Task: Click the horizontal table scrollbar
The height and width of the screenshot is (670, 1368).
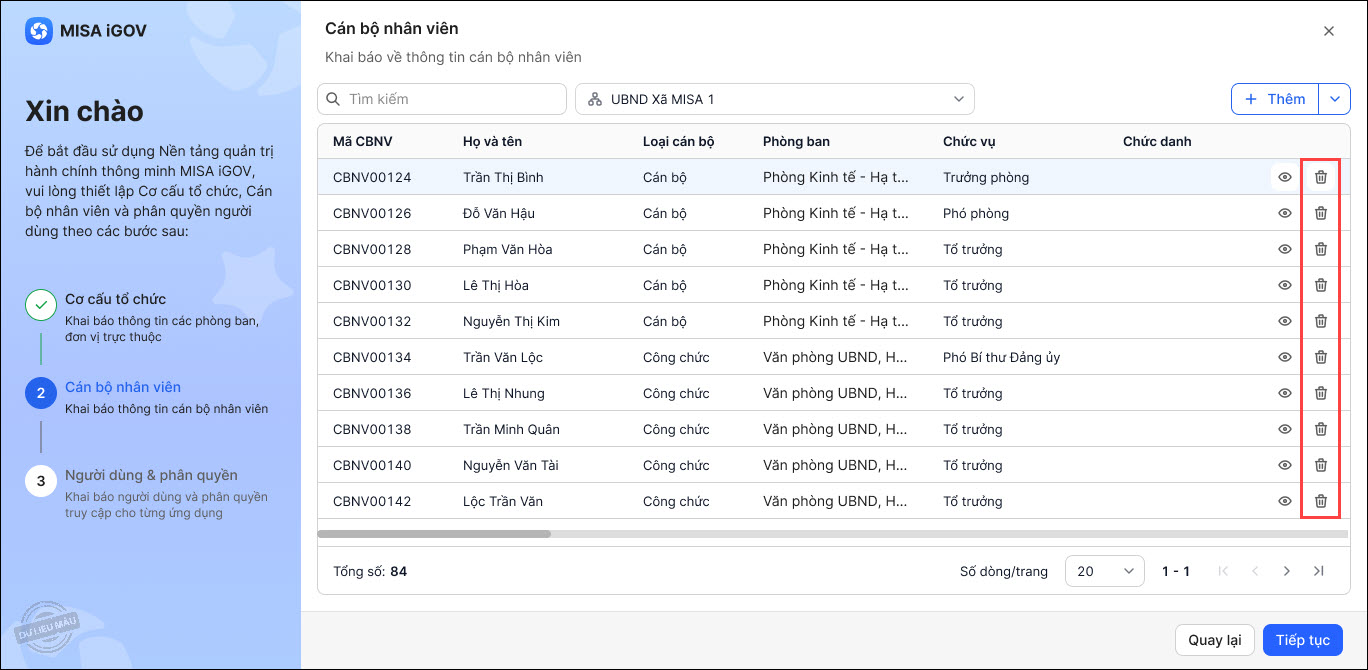Action: pos(434,534)
